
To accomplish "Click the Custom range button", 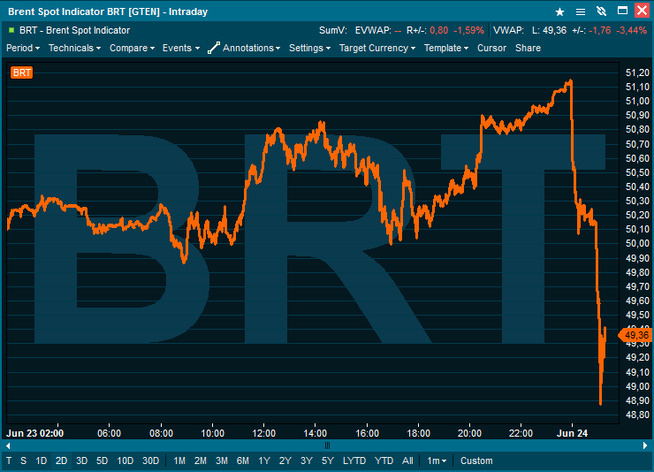I will [476, 461].
